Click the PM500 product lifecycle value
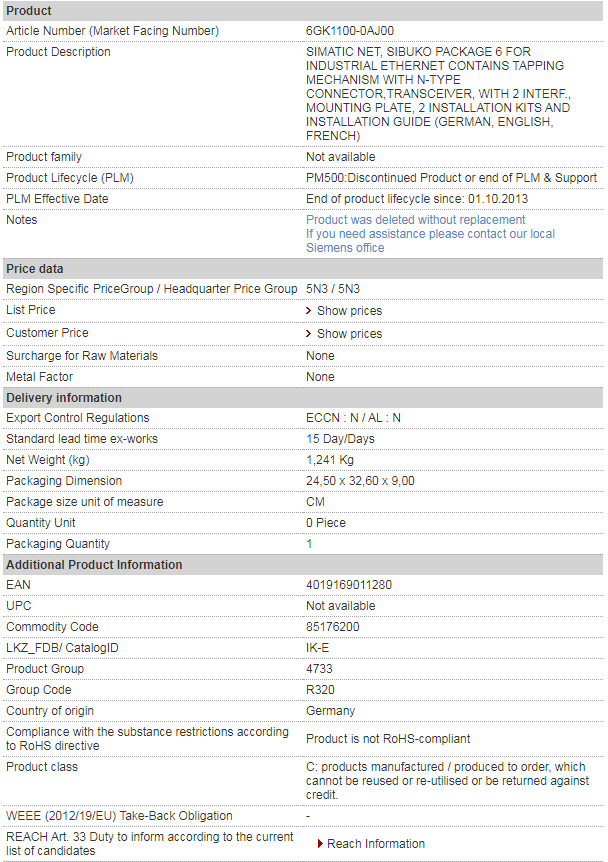The image size is (608, 862). 451,178
